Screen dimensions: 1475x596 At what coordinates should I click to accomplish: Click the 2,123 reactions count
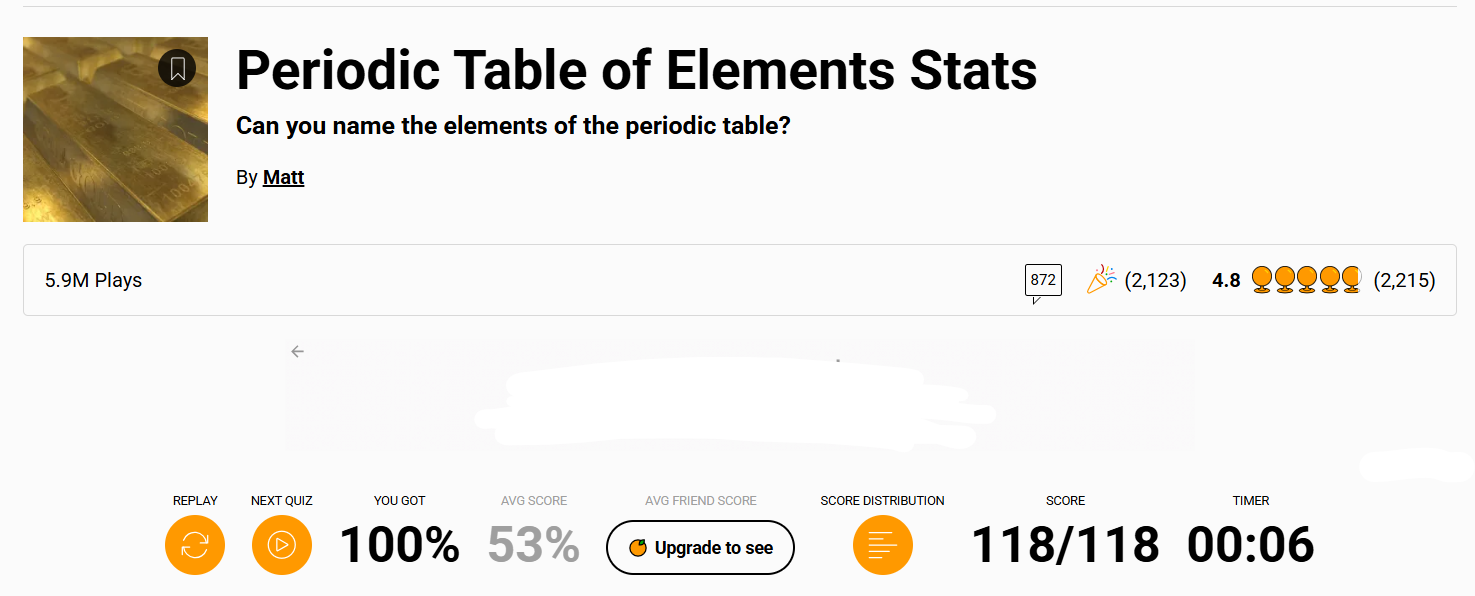point(1155,281)
